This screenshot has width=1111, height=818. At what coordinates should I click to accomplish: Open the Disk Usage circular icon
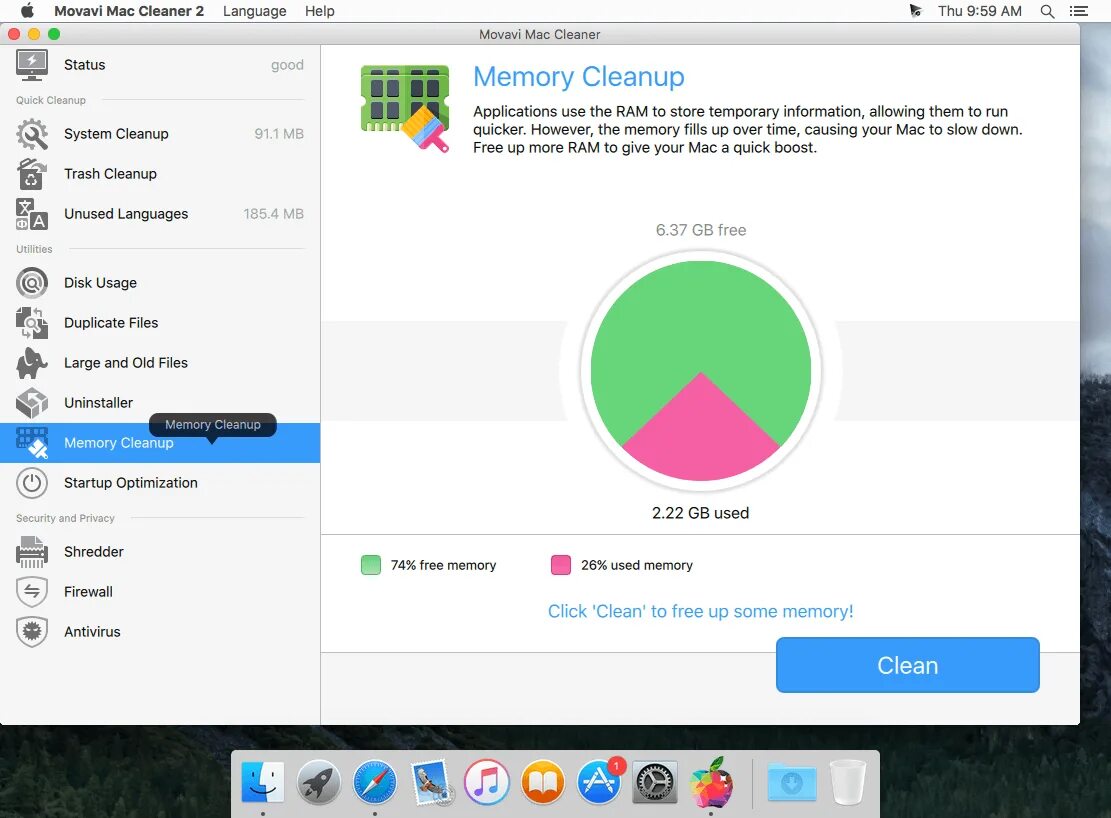tap(32, 283)
